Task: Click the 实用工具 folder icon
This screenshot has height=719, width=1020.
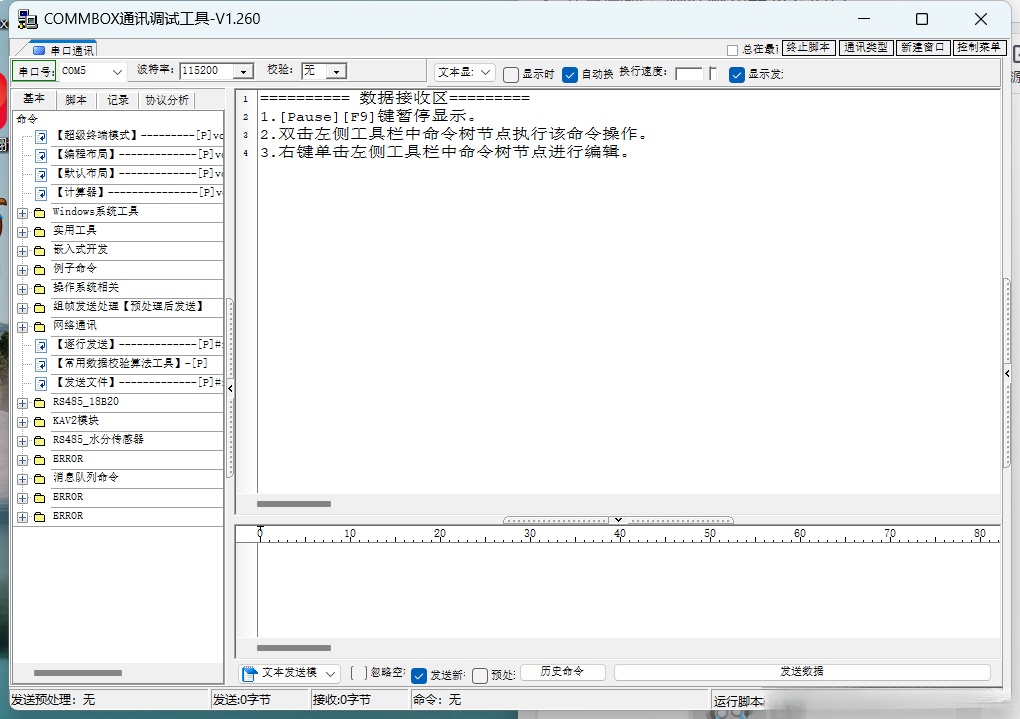Action: [40, 232]
